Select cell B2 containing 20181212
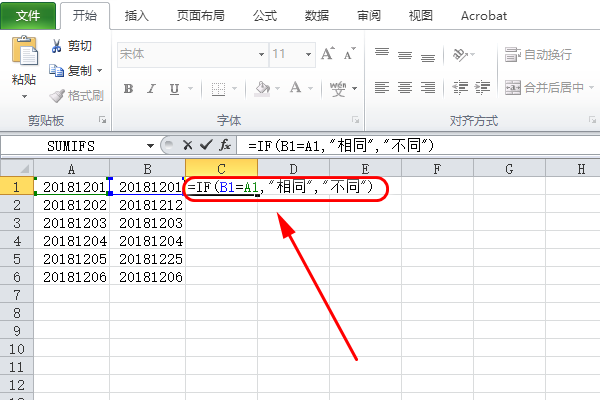600x400 pixels. (x=147, y=205)
